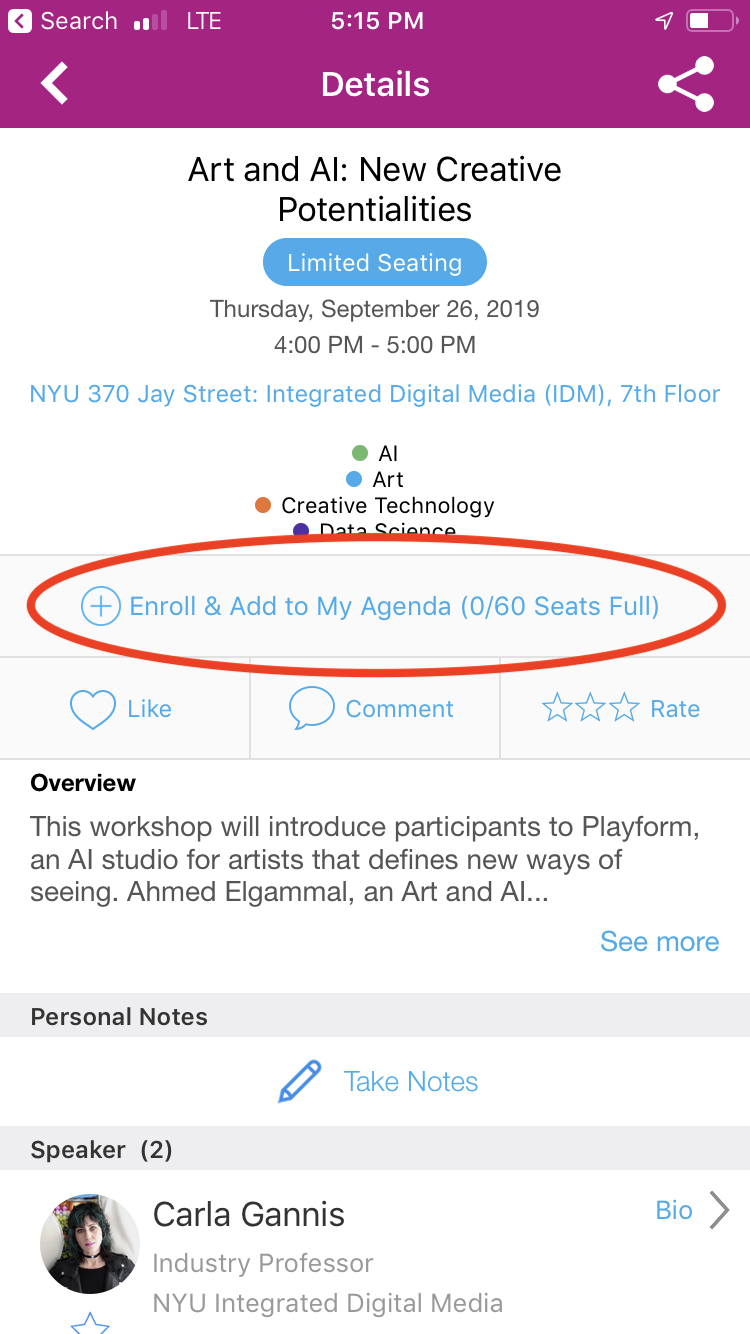This screenshot has width=750, height=1334.
Task: Tap the plus circle enroll icon
Action: (100, 606)
